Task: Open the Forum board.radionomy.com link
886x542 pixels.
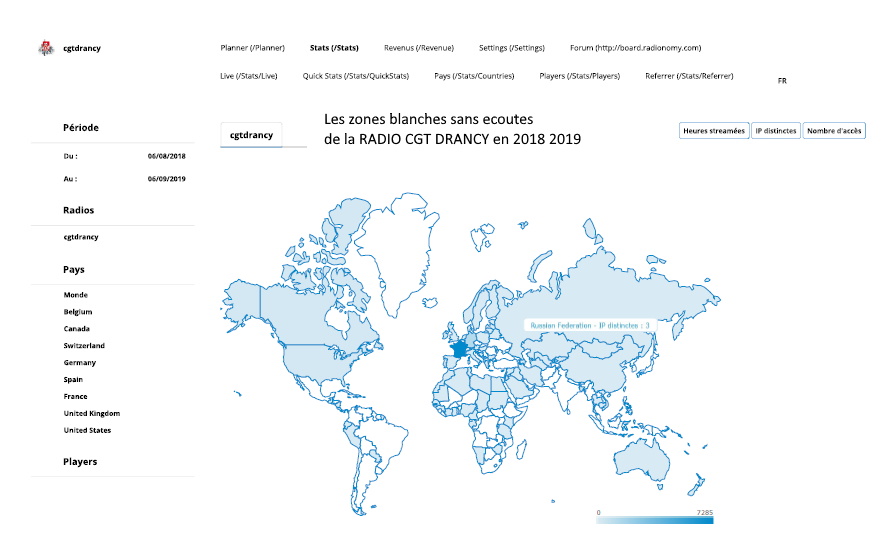Action: click(x=636, y=48)
